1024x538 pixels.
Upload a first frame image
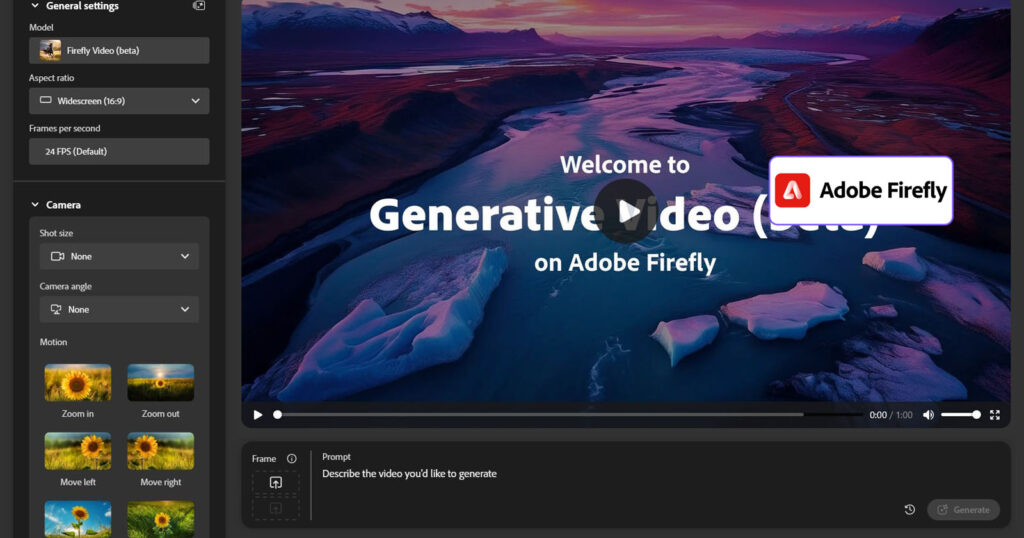coord(276,483)
